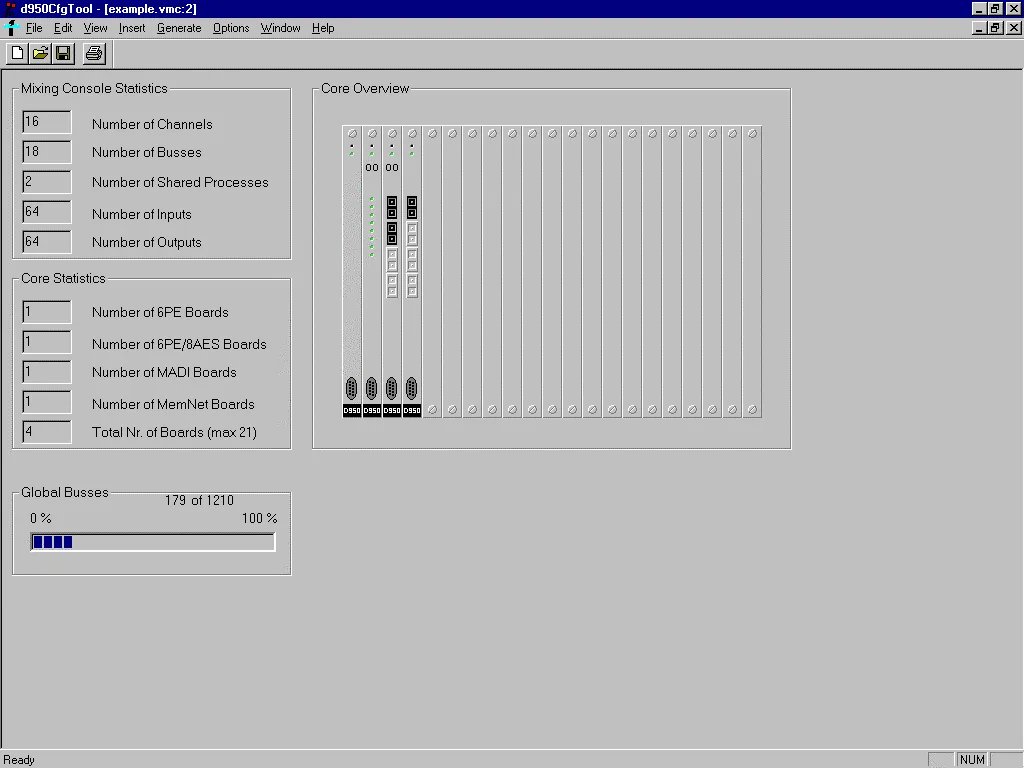Open the Options menu

[231, 28]
